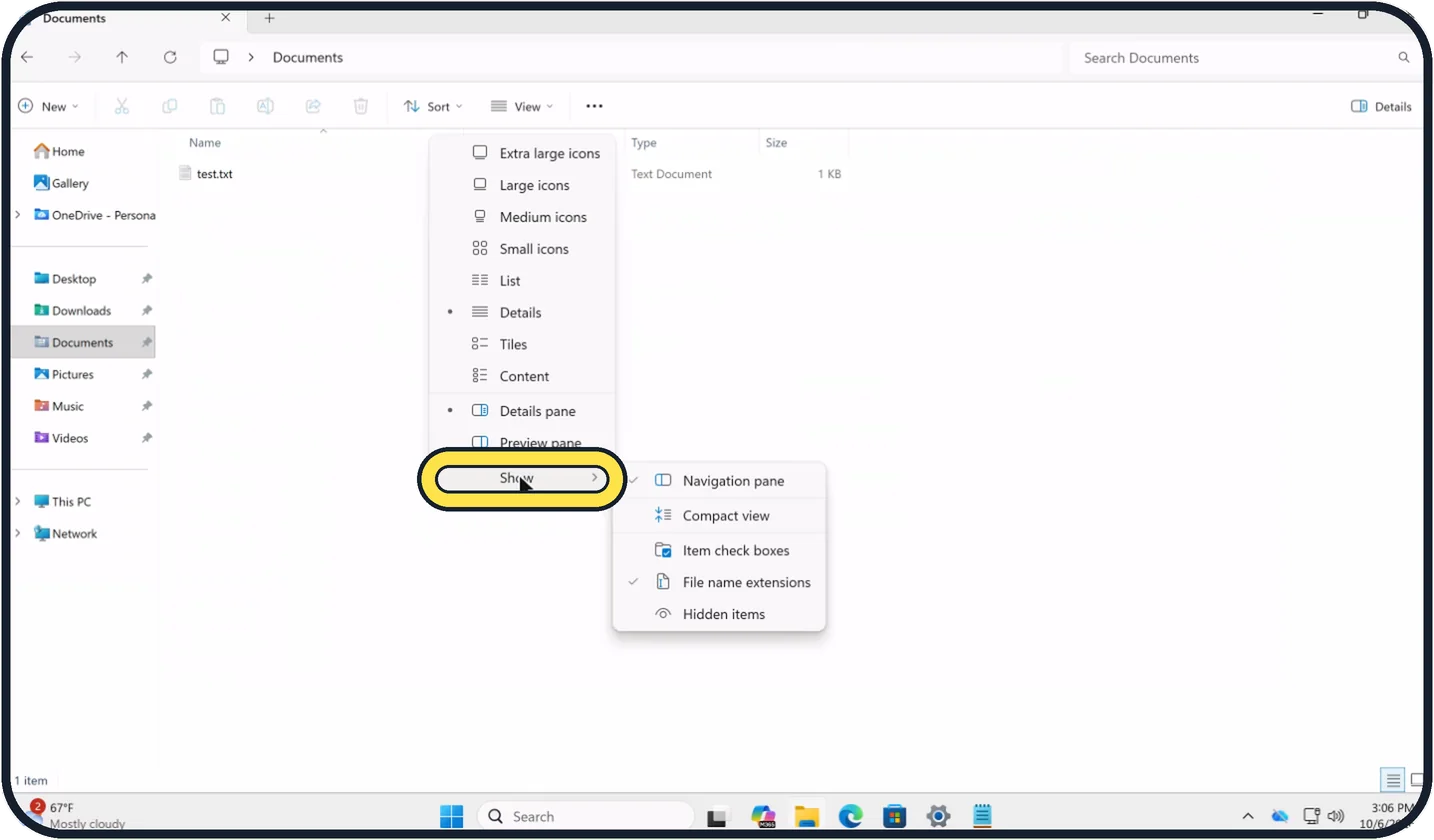Show Hidden items

click(x=719, y=614)
